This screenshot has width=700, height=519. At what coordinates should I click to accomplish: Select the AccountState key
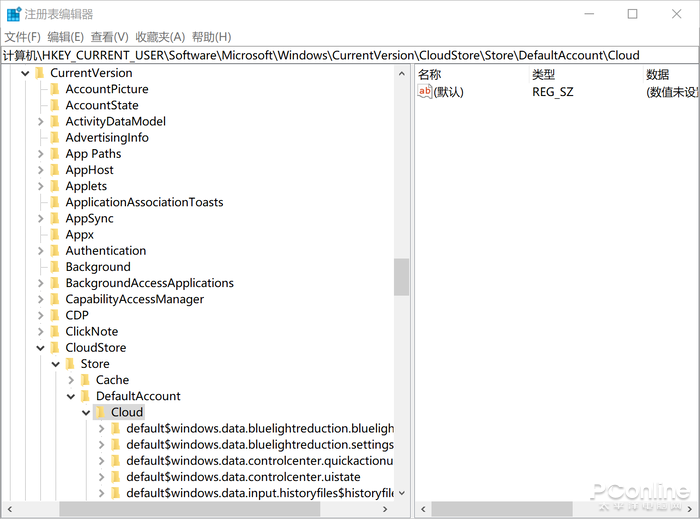(x=102, y=105)
